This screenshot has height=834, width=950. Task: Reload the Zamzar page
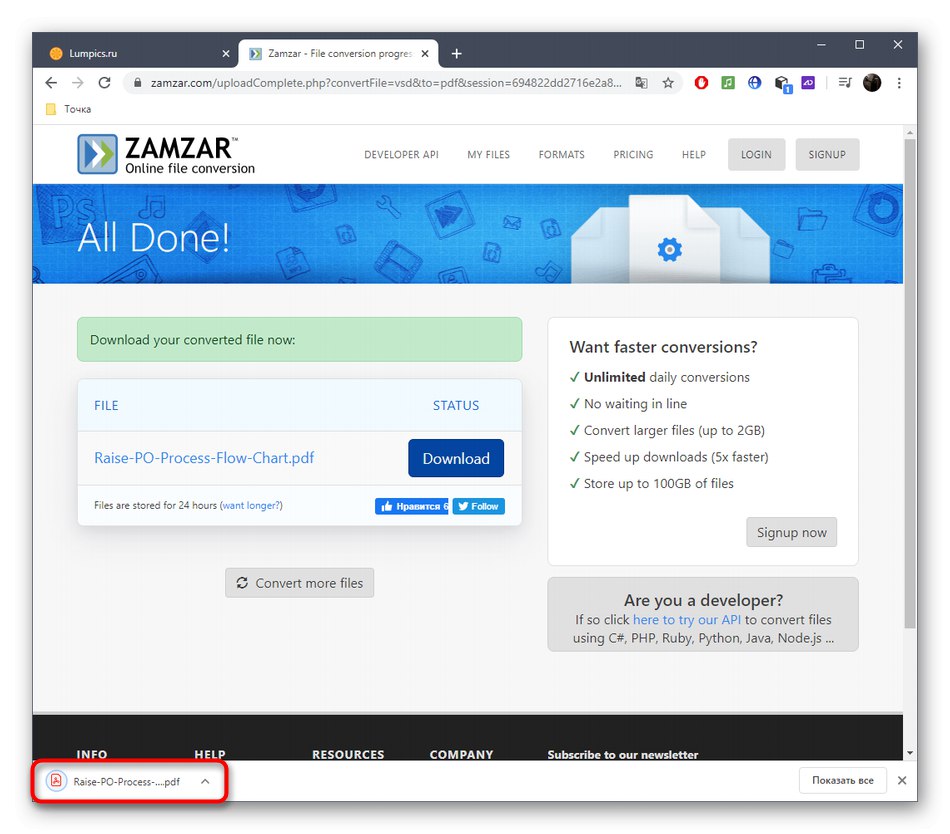104,83
